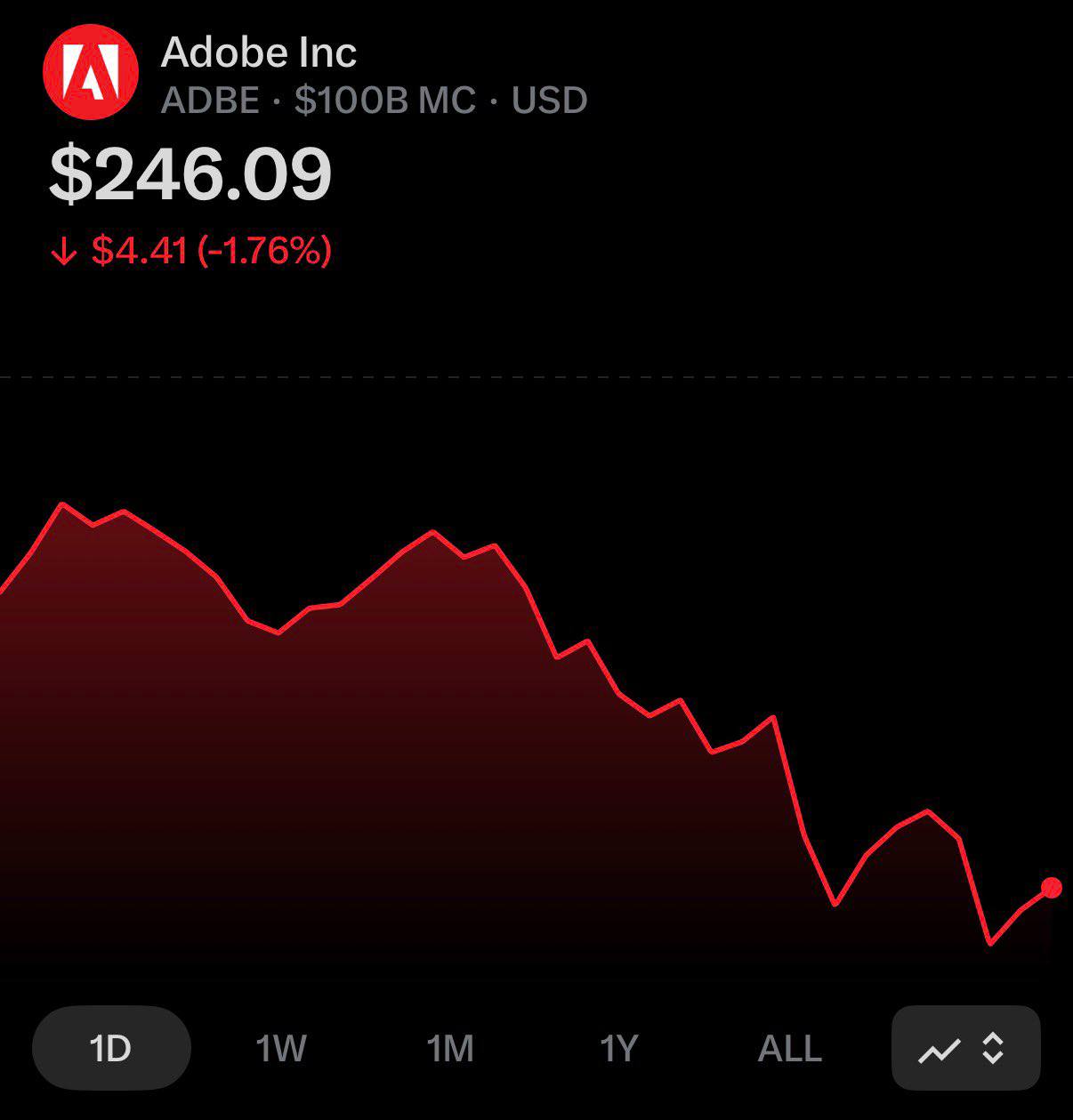1073x1120 pixels.
Task: Show the 1M chart range
Action: pos(450,1049)
